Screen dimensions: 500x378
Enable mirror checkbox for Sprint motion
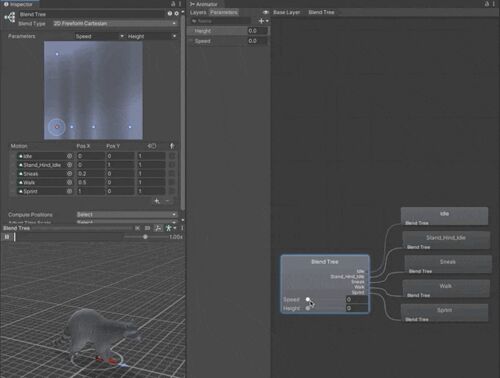172,191
